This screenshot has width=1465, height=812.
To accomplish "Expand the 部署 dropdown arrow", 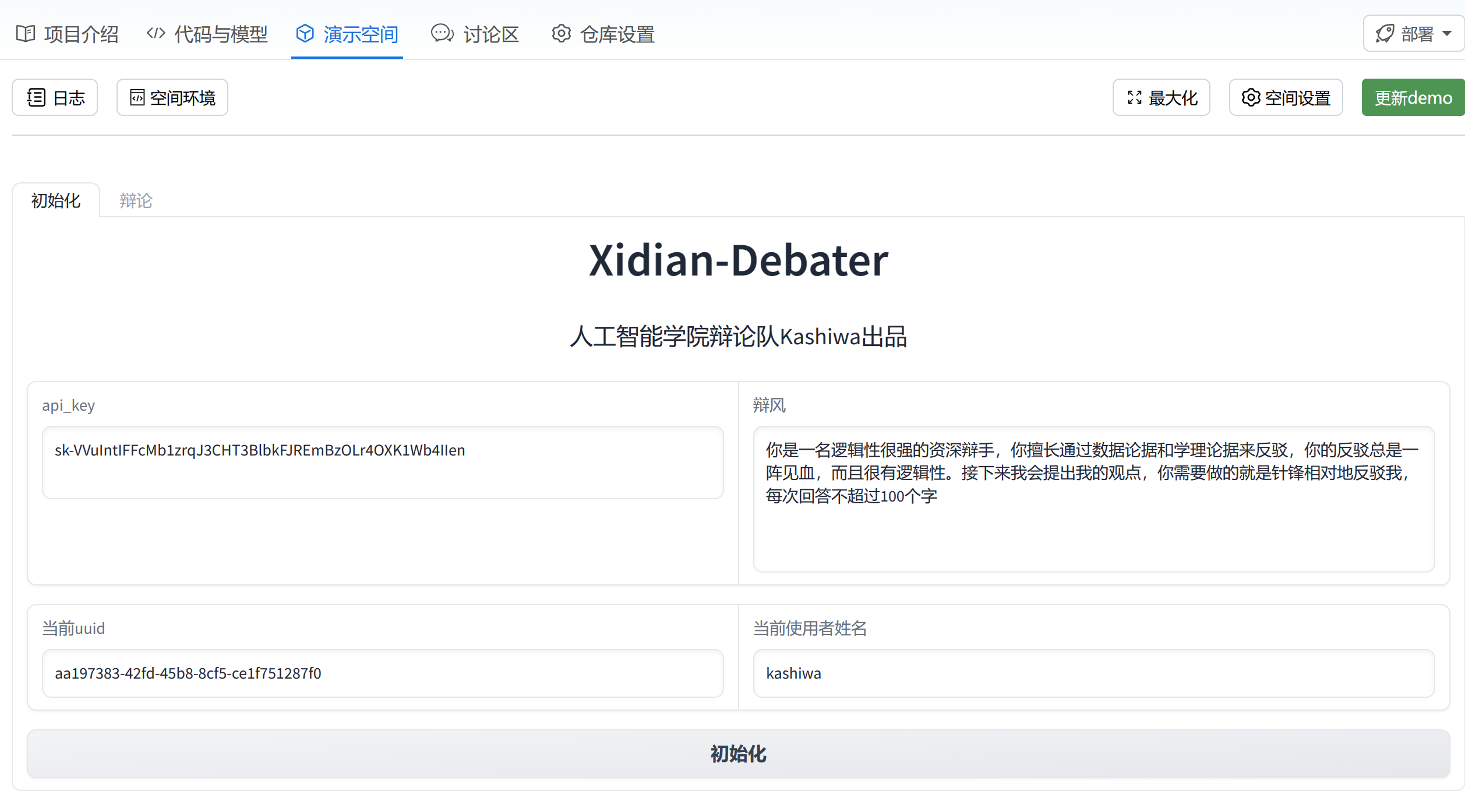I will (1447, 34).
